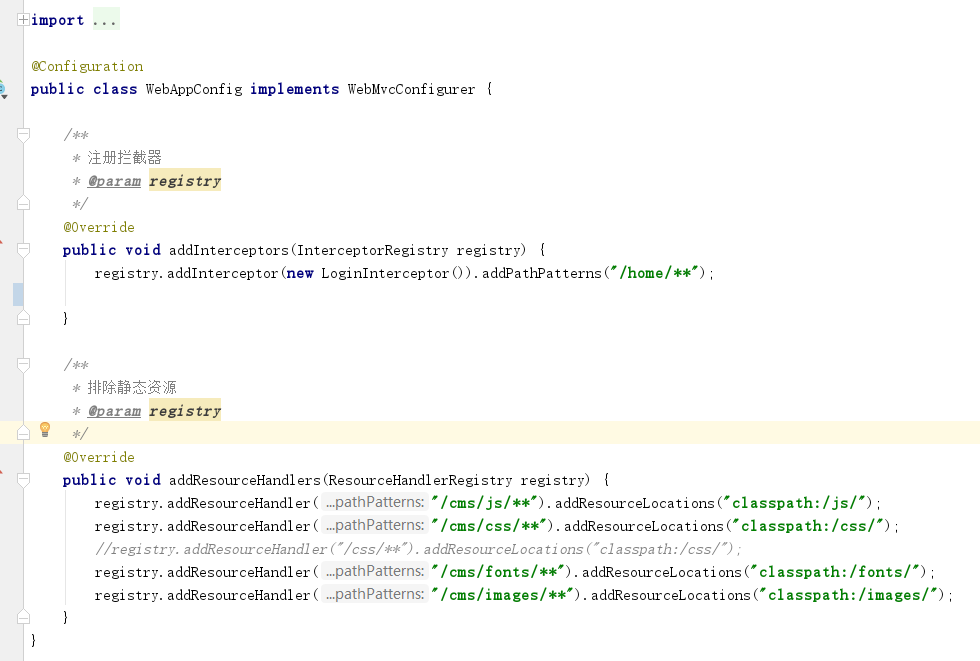Collapse the addInterceptors method body
This screenshot has height=661, width=980.
tap(23, 250)
